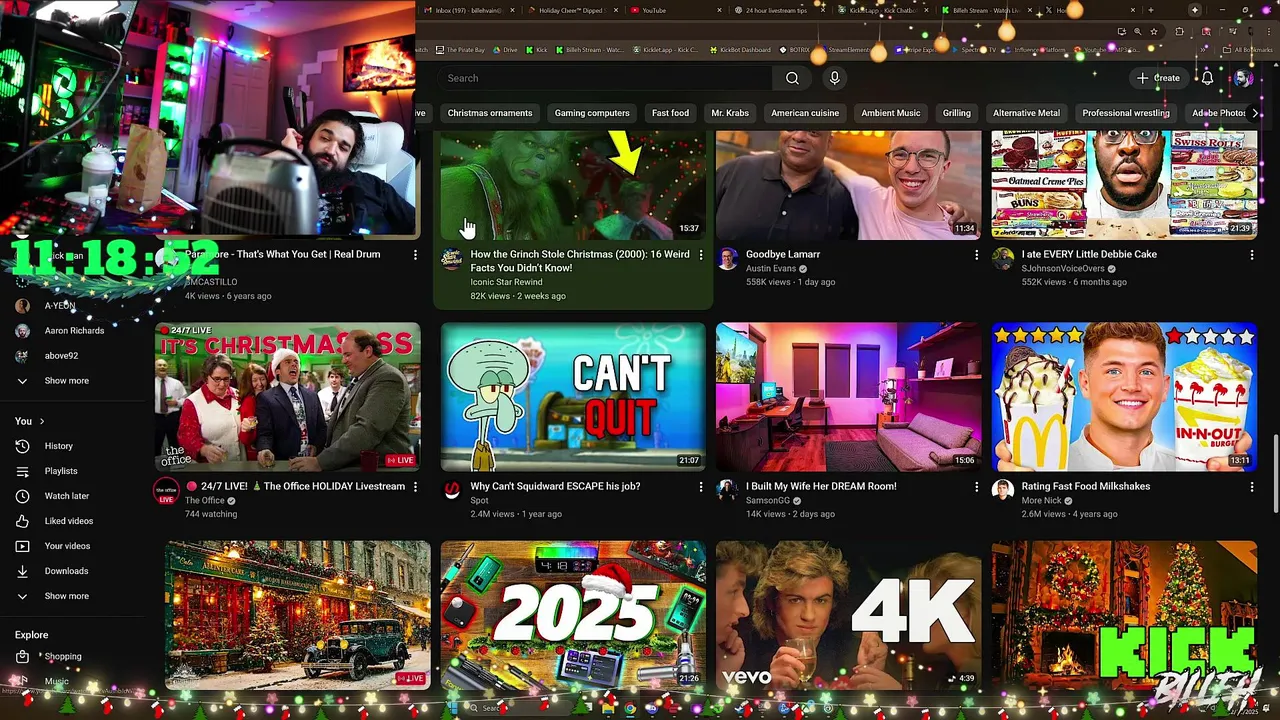Open the vevo 4K music video thumbnail
This screenshot has height=720, width=1280.
849,615
